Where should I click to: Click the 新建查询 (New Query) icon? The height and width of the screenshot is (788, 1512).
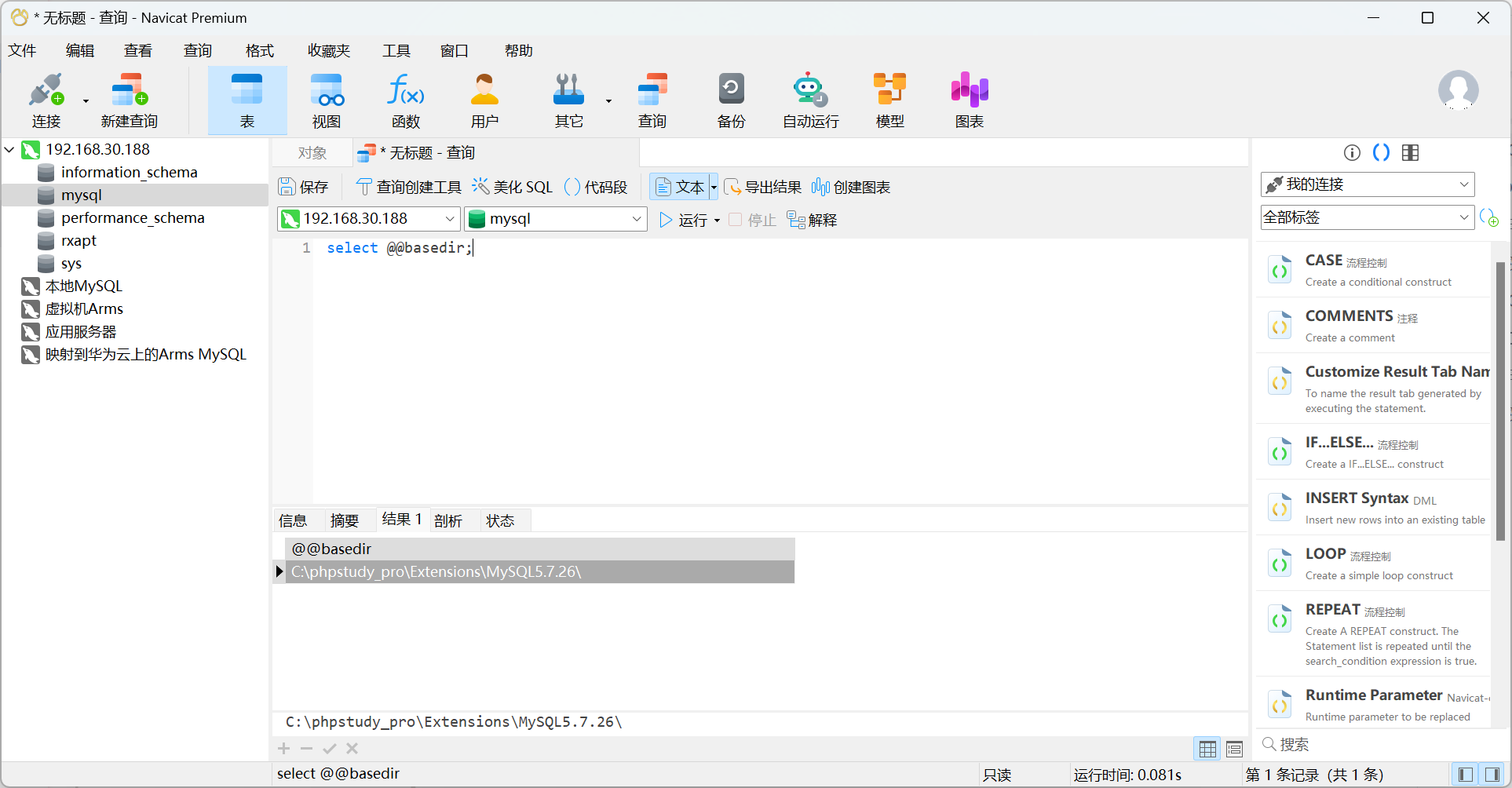pyautogui.click(x=130, y=100)
